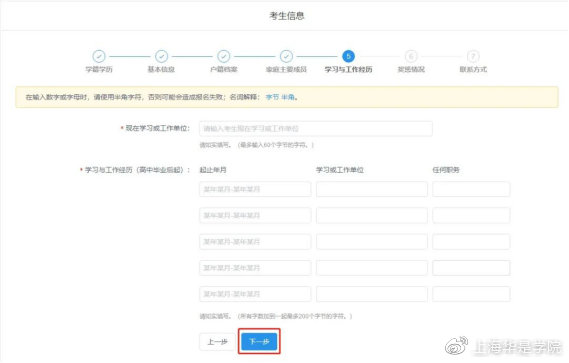Activate fourth row 起止年月 field
The height and width of the screenshot is (363, 569).
(255, 268)
